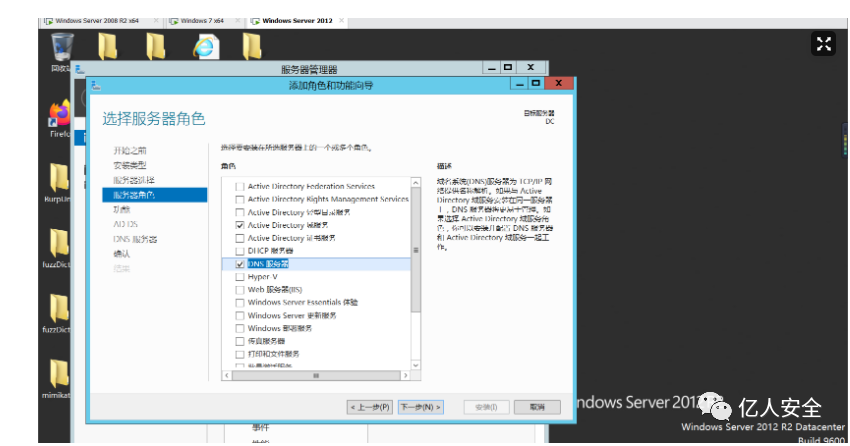Click the 下一步(N) button

coord(421,407)
